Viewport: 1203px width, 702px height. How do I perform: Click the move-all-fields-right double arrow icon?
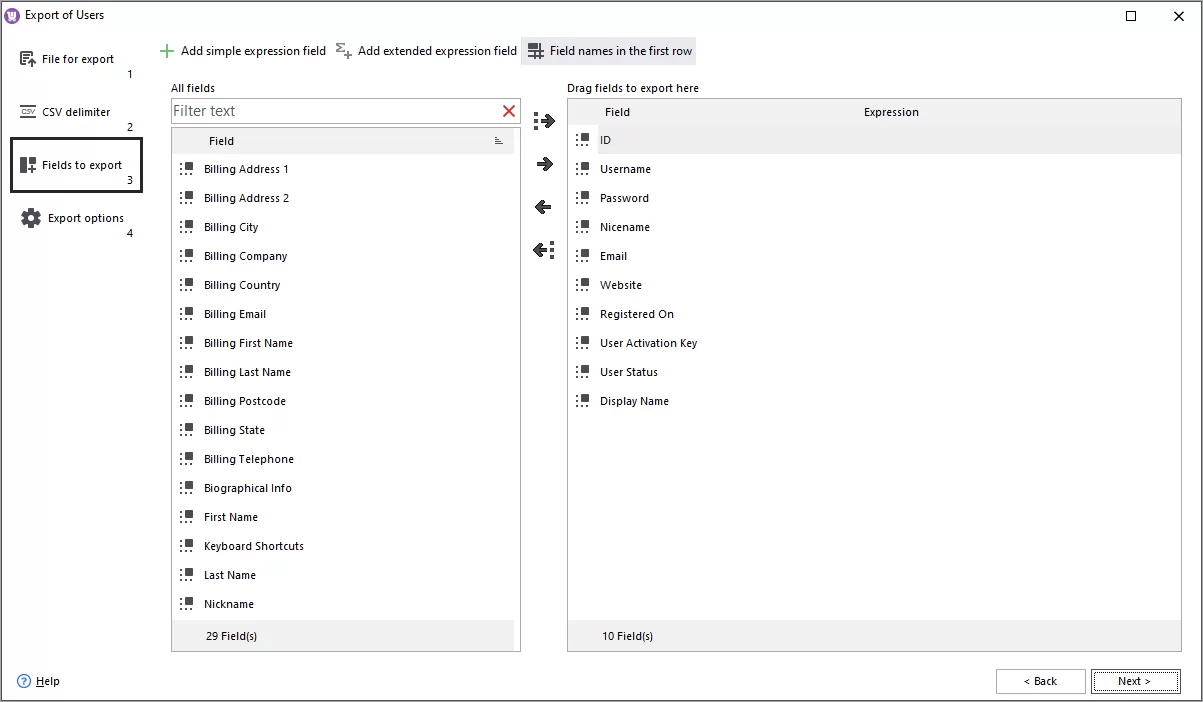tap(543, 120)
